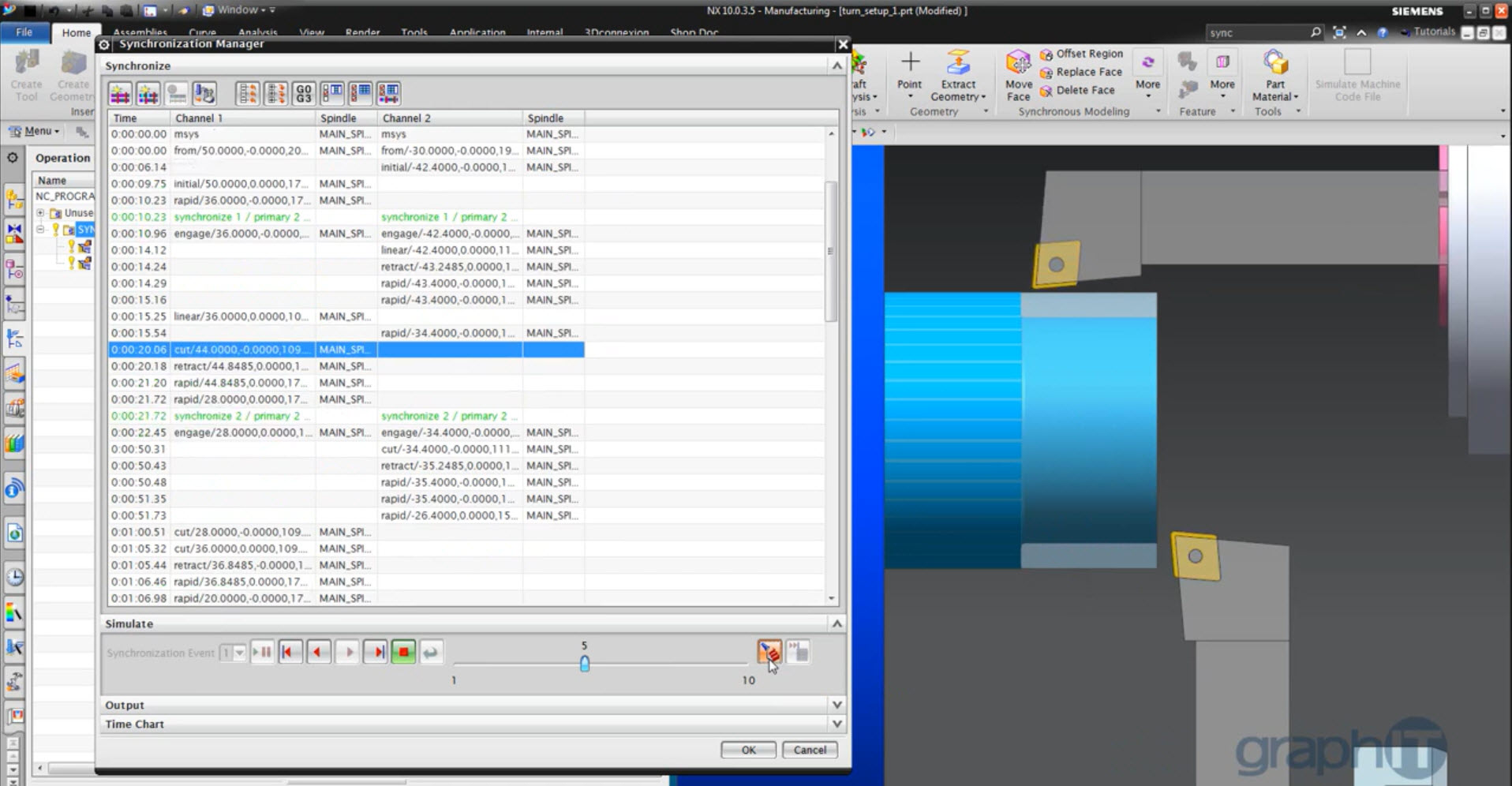Switch to the Home ribbon tab
Image resolution: width=1512 pixels, height=786 pixels.
click(x=76, y=32)
